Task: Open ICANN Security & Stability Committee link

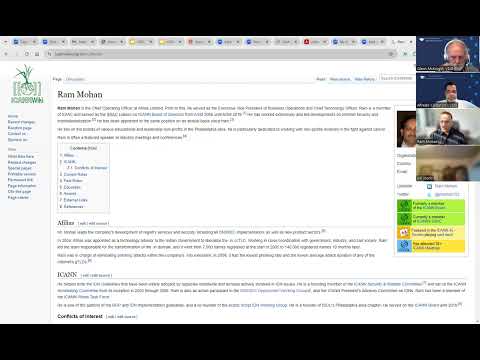Action: click(388, 284)
